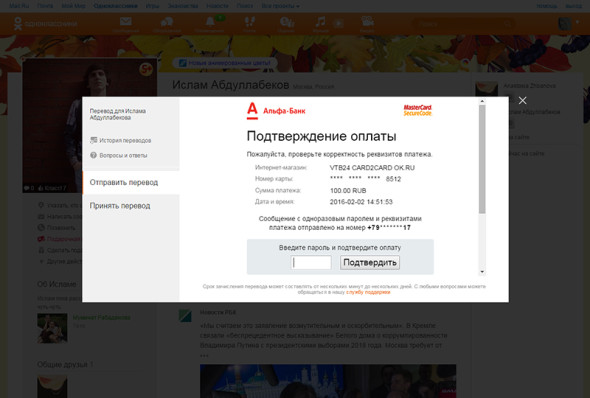Click the Помощь link at the top right
The width and height of the screenshot is (590, 398).
[x=546, y=6]
